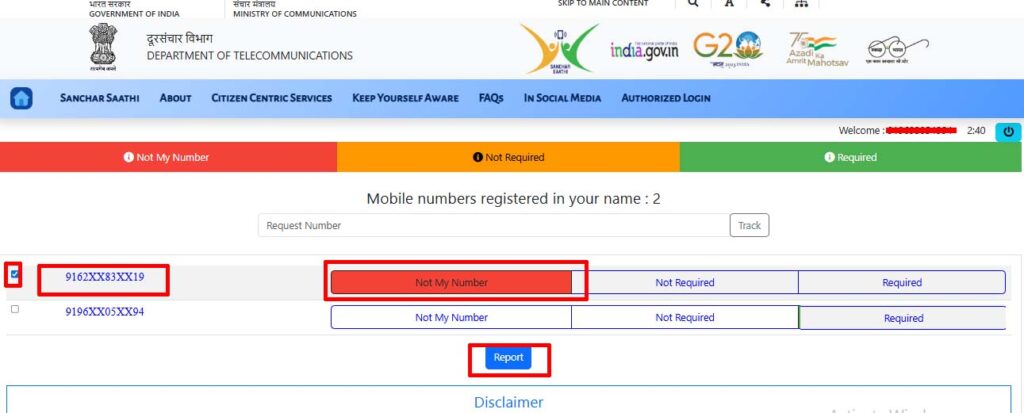1024x413 pixels.
Task: Open the search magnifier icon at top
Action: pos(693,3)
